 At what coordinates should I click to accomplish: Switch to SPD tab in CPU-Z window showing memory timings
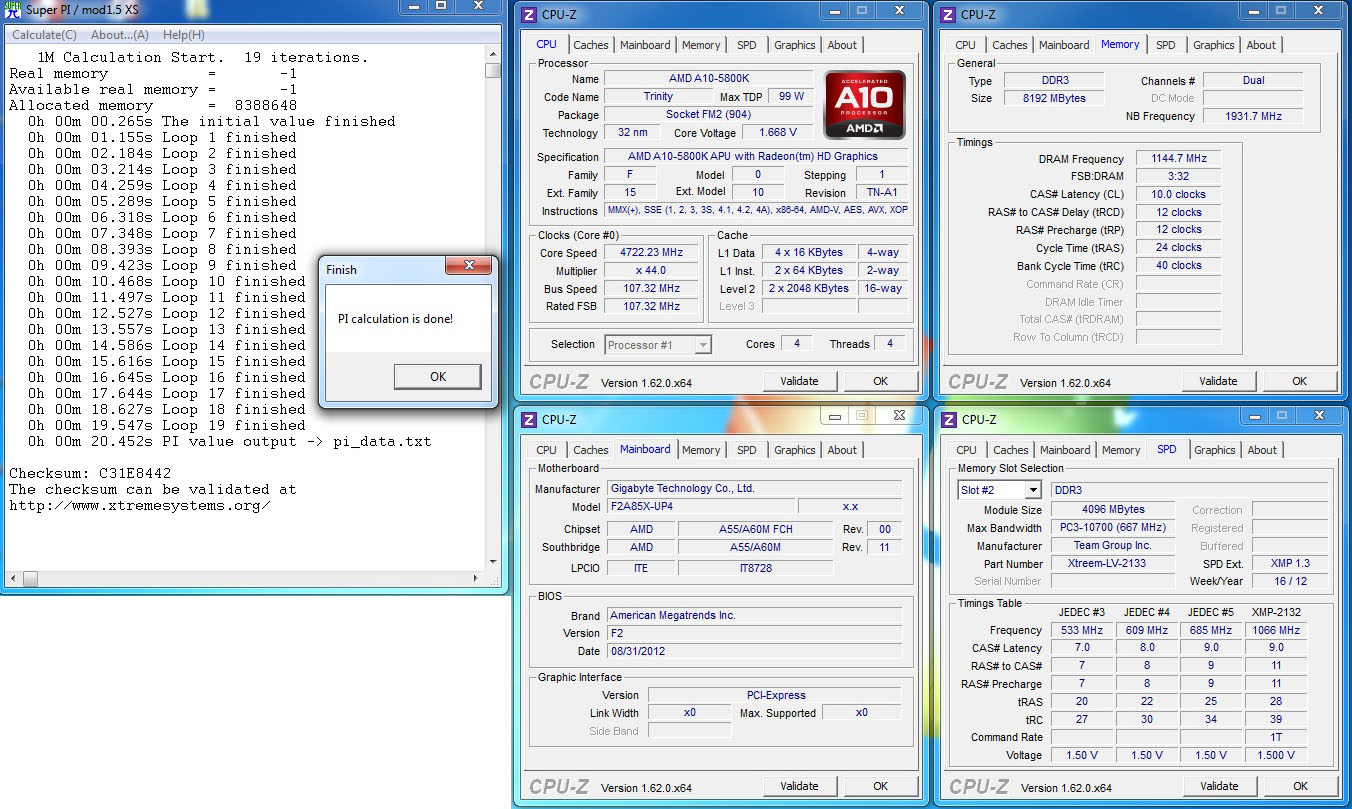pyautogui.click(x=1166, y=45)
